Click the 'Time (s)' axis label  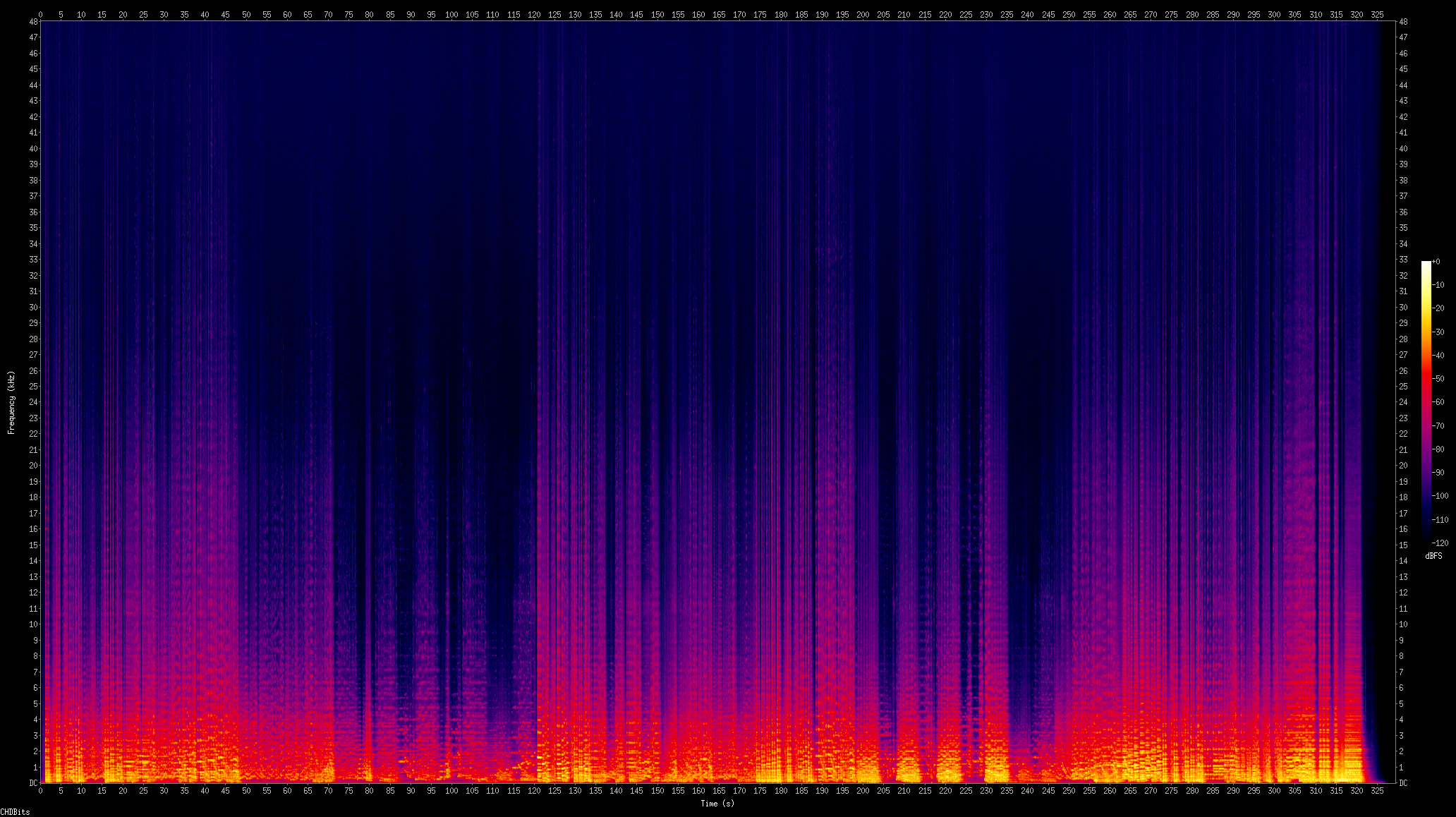tap(717, 803)
